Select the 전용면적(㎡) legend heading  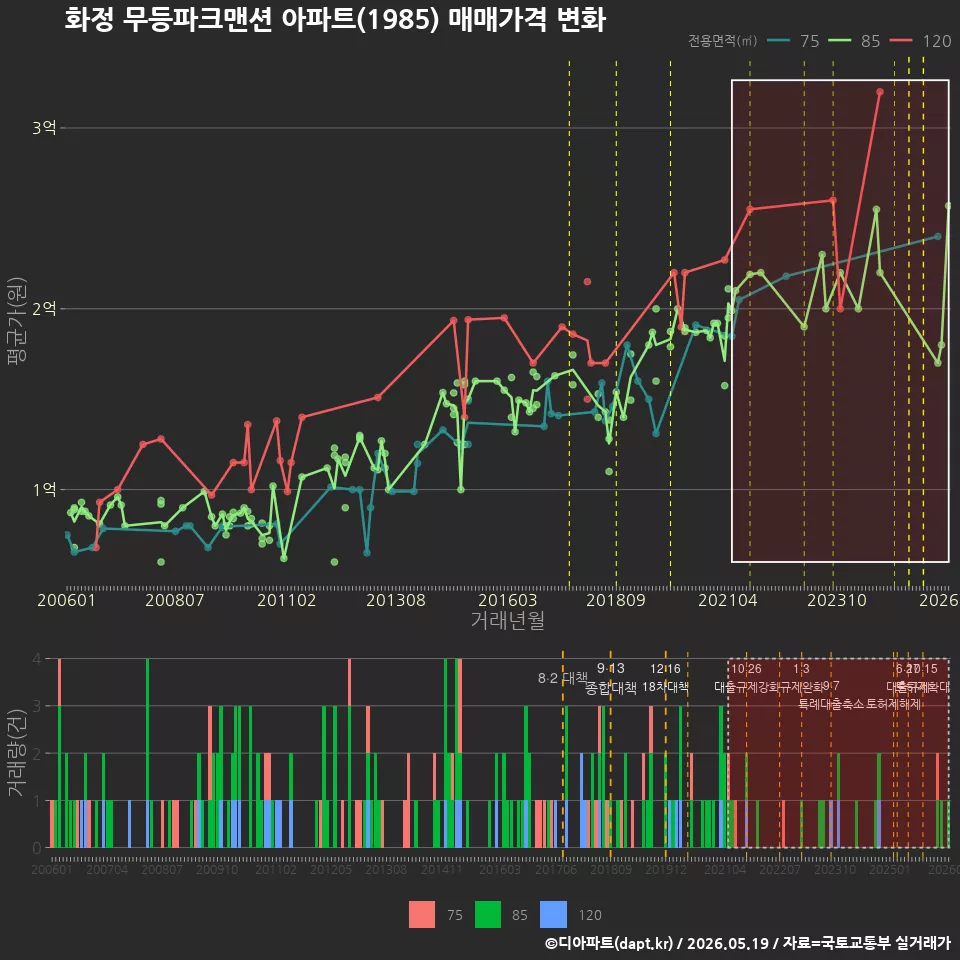[722, 41]
